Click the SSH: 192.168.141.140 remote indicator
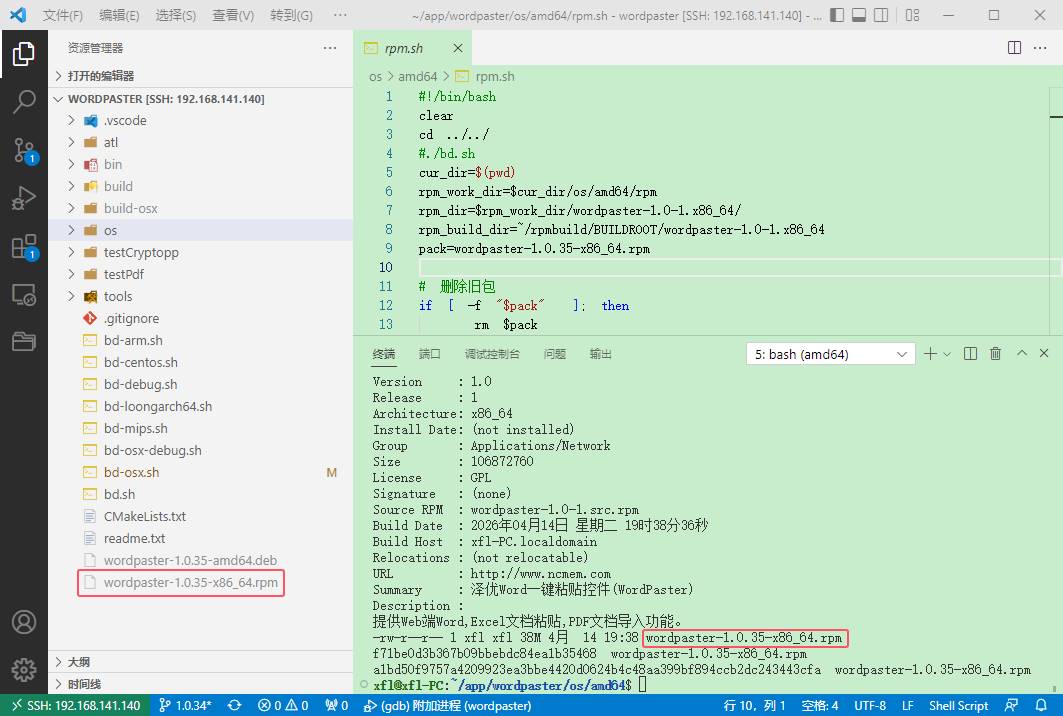Image resolution: width=1063 pixels, height=716 pixels. (x=75, y=705)
